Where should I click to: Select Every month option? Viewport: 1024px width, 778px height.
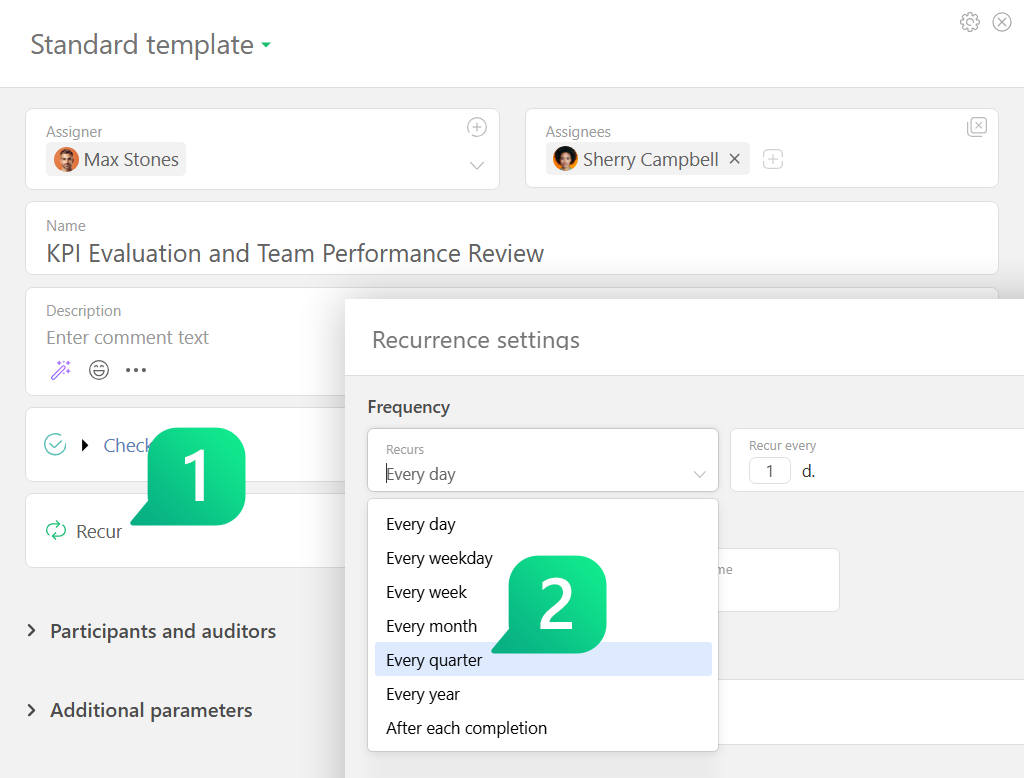point(543,626)
